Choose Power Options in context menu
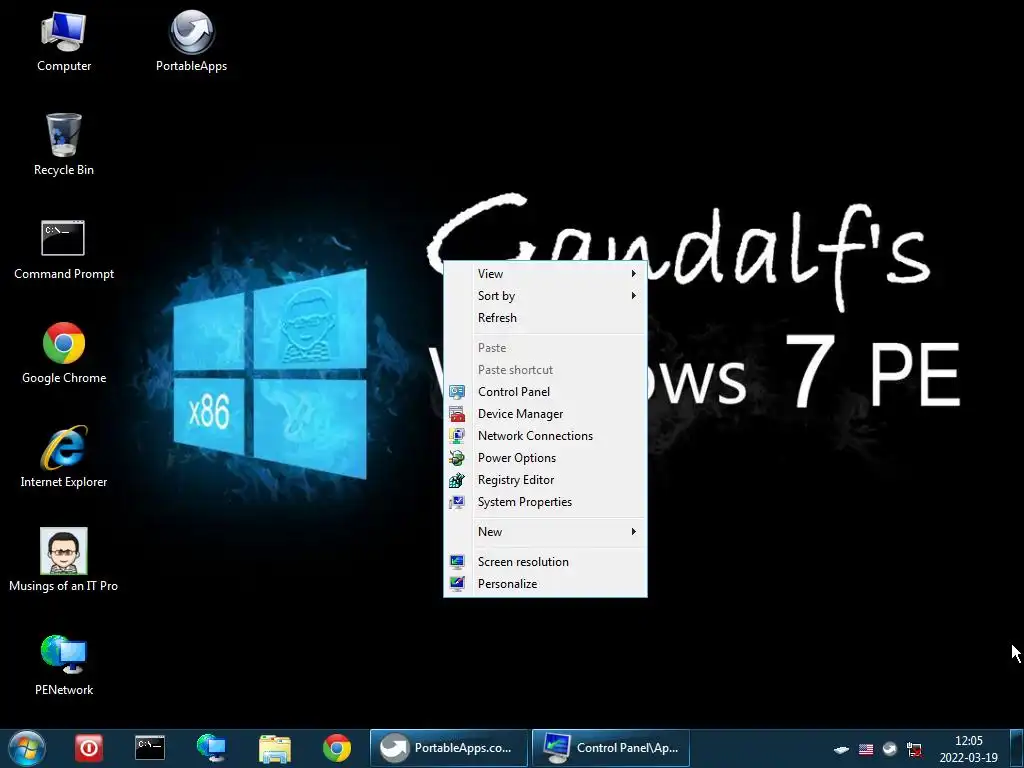Image resolution: width=1024 pixels, height=768 pixels. coord(545,458)
